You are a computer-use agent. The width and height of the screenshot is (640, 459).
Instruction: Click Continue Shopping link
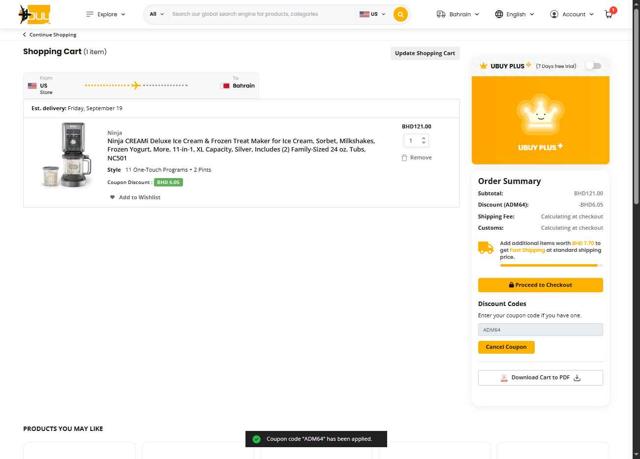(x=49, y=35)
